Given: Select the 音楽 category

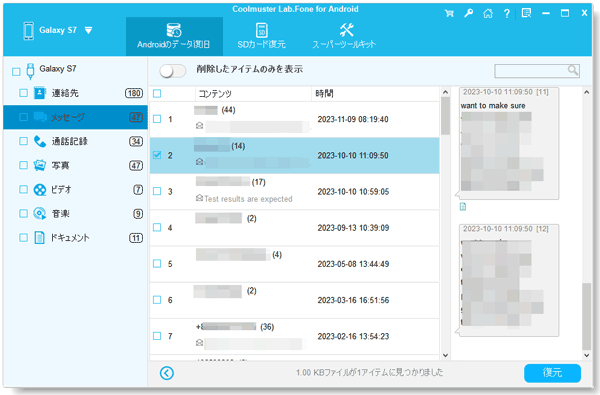Looking at the screenshot, I should (75, 214).
